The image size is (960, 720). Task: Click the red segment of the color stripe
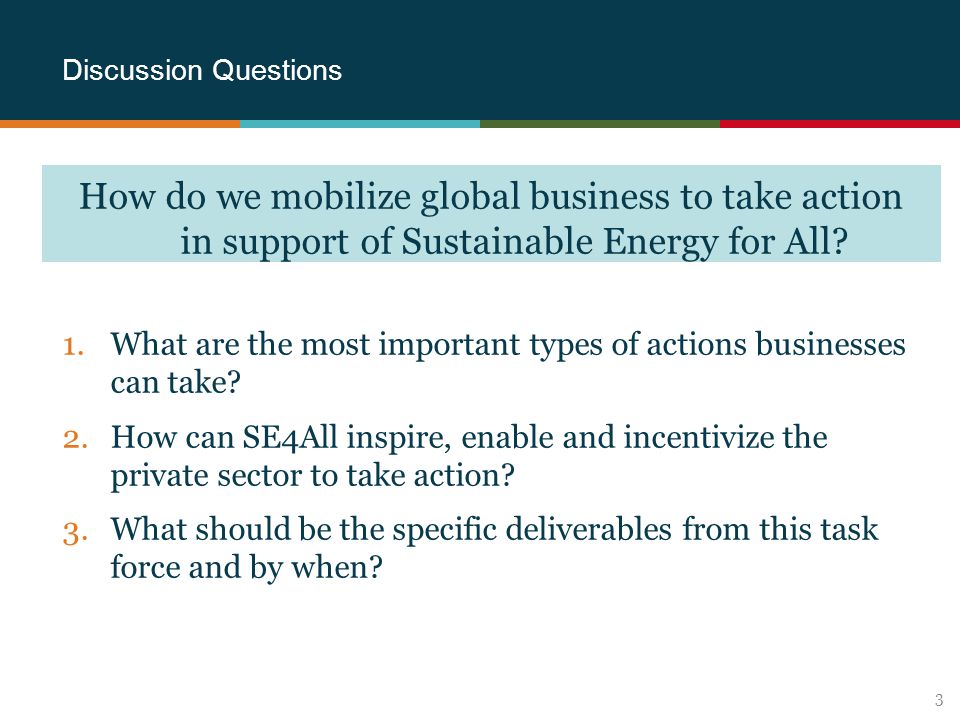[840, 124]
